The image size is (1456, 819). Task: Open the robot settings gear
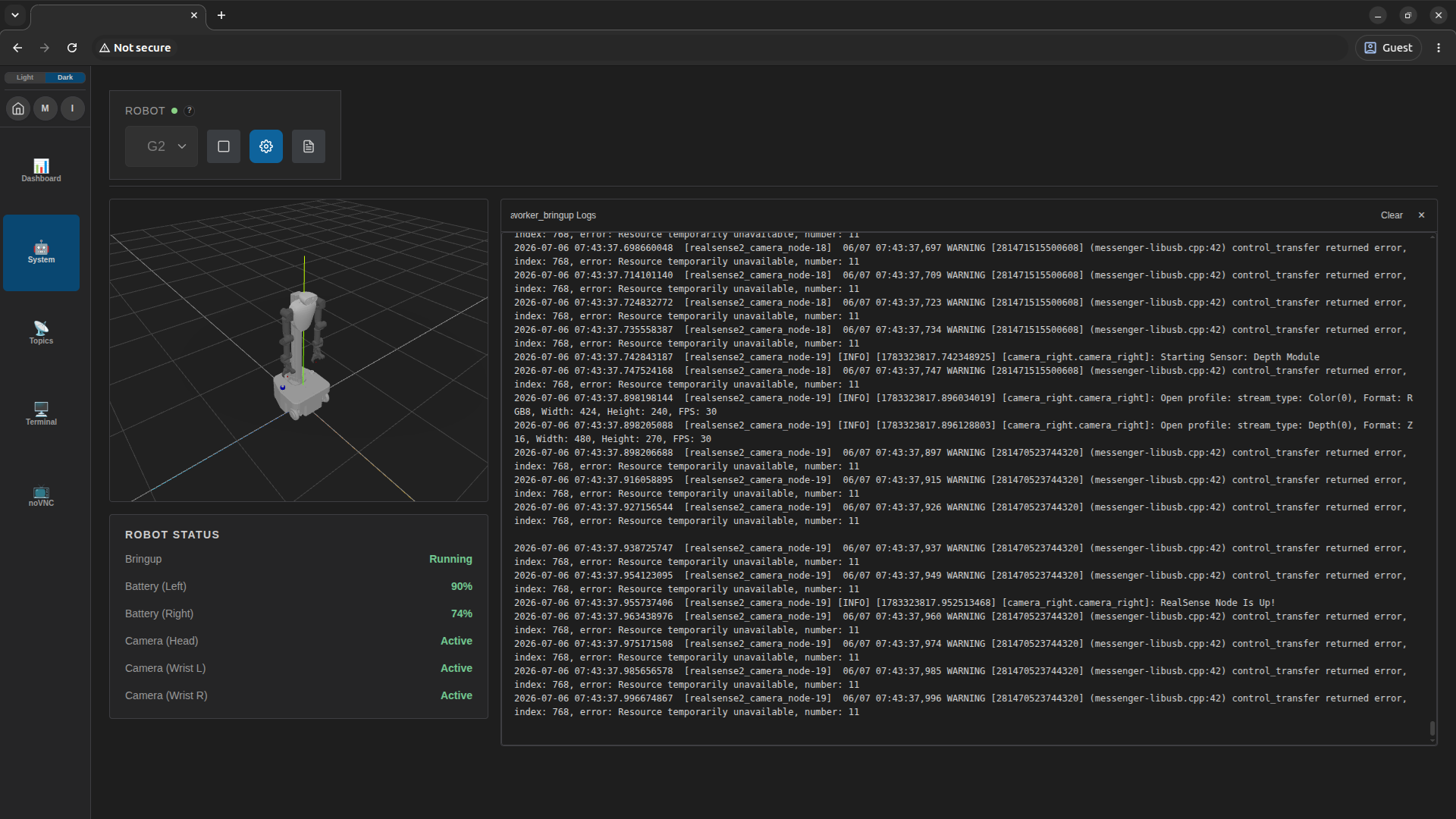point(266,146)
